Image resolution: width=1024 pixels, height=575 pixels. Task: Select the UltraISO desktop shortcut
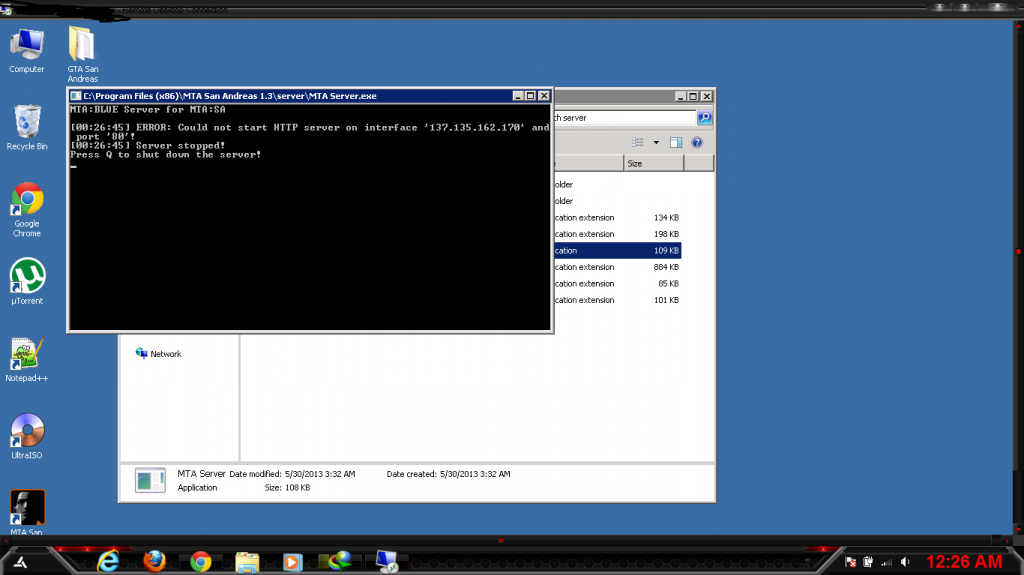coord(27,430)
